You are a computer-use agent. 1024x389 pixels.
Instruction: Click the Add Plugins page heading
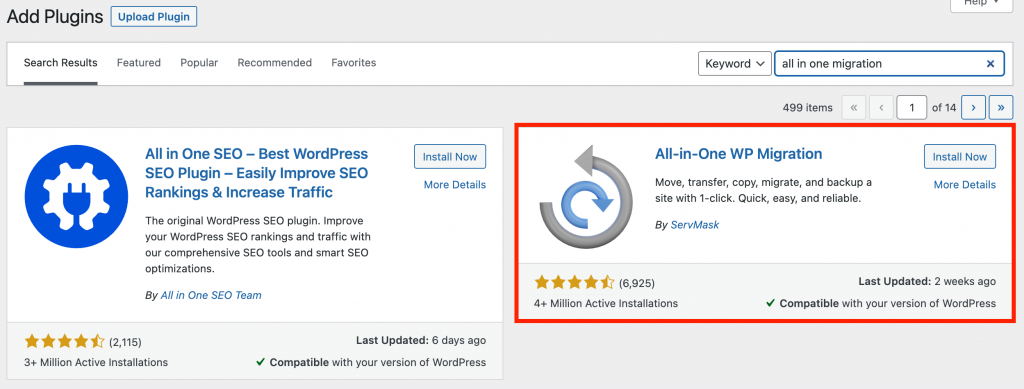tap(55, 17)
